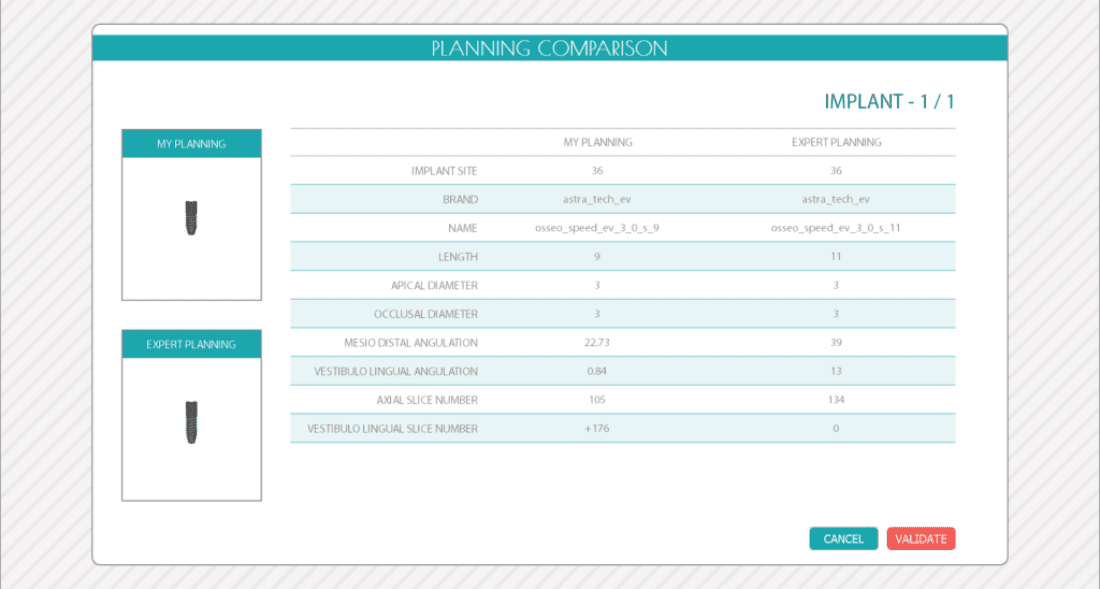Click the Brand row label
This screenshot has height=589, width=1100.
[x=460, y=200]
